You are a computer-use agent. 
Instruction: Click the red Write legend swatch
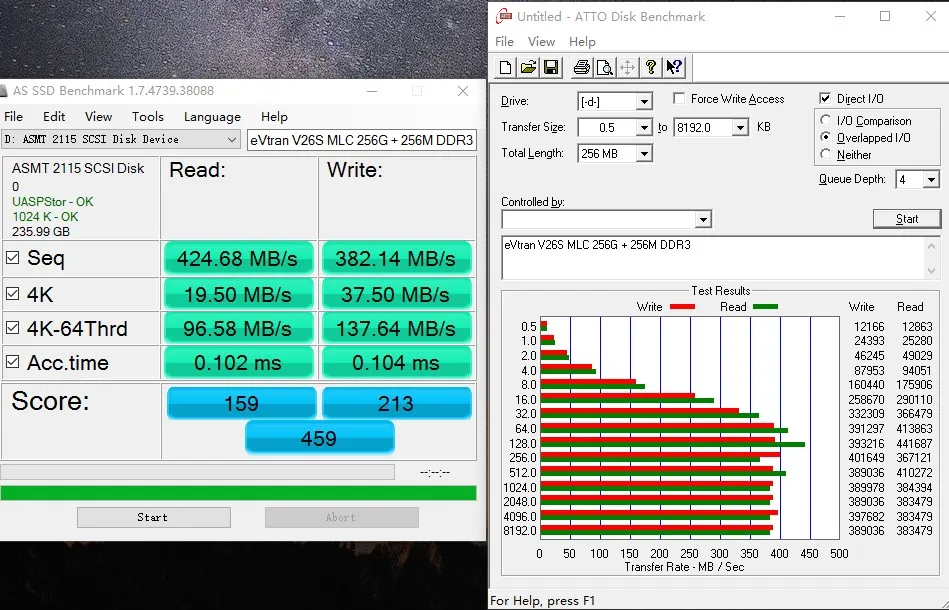click(682, 307)
